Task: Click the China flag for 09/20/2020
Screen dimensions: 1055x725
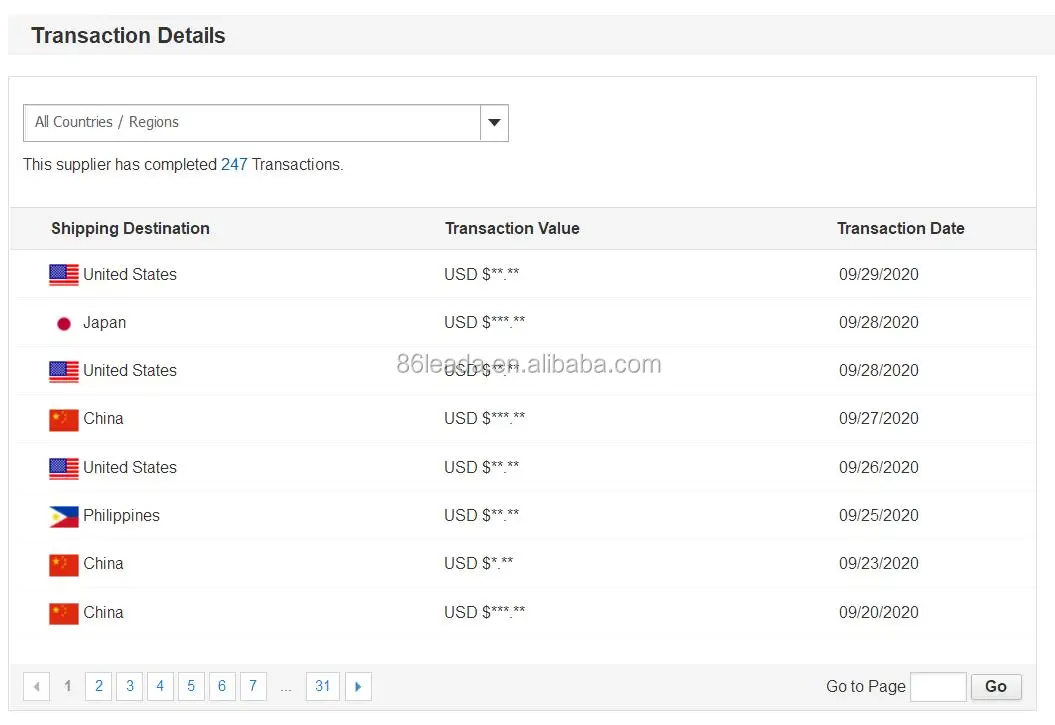Action: coord(64,613)
